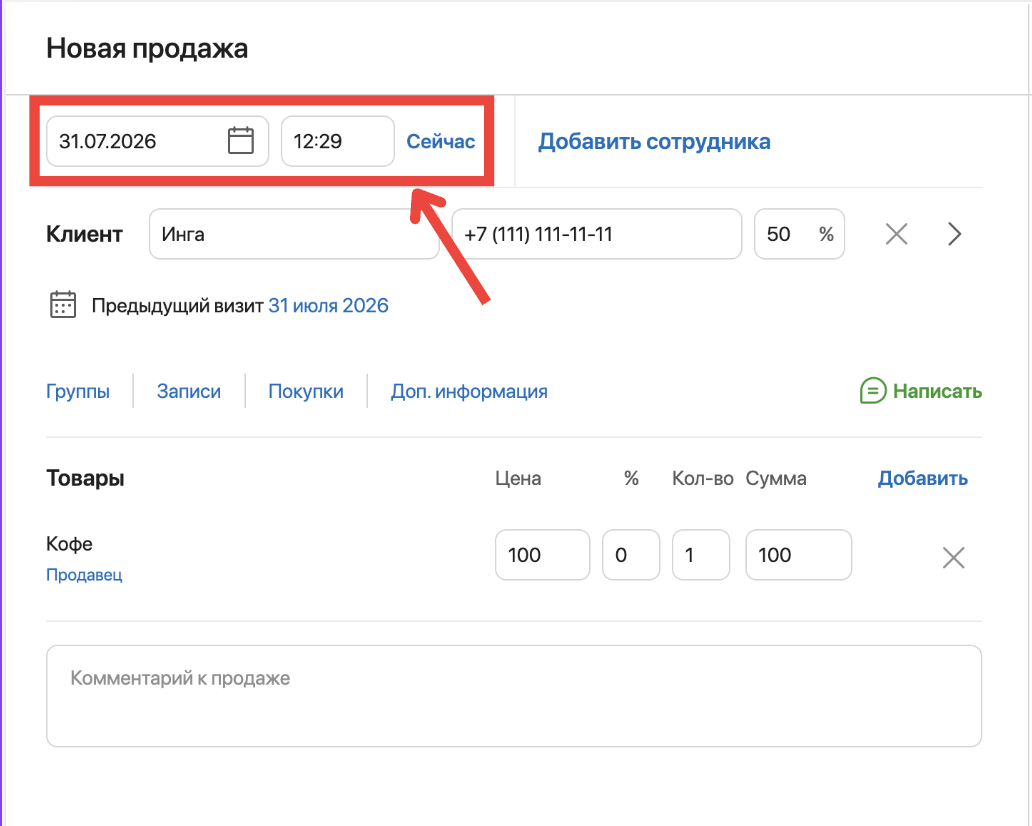Set time with Сейчас link
This screenshot has width=1032, height=826.
440,142
